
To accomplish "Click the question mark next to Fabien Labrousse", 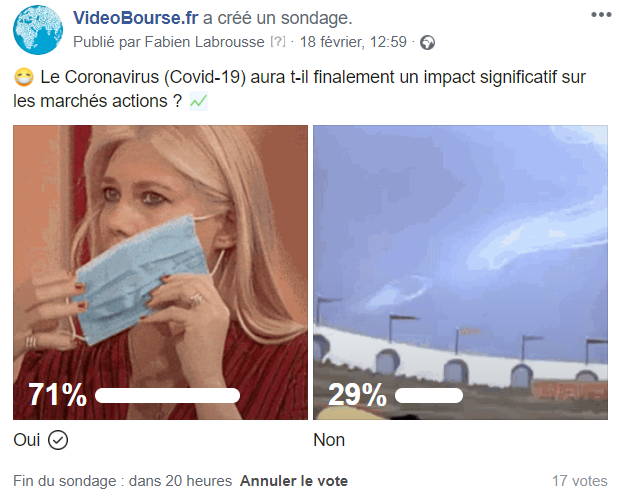I will pos(278,41).
